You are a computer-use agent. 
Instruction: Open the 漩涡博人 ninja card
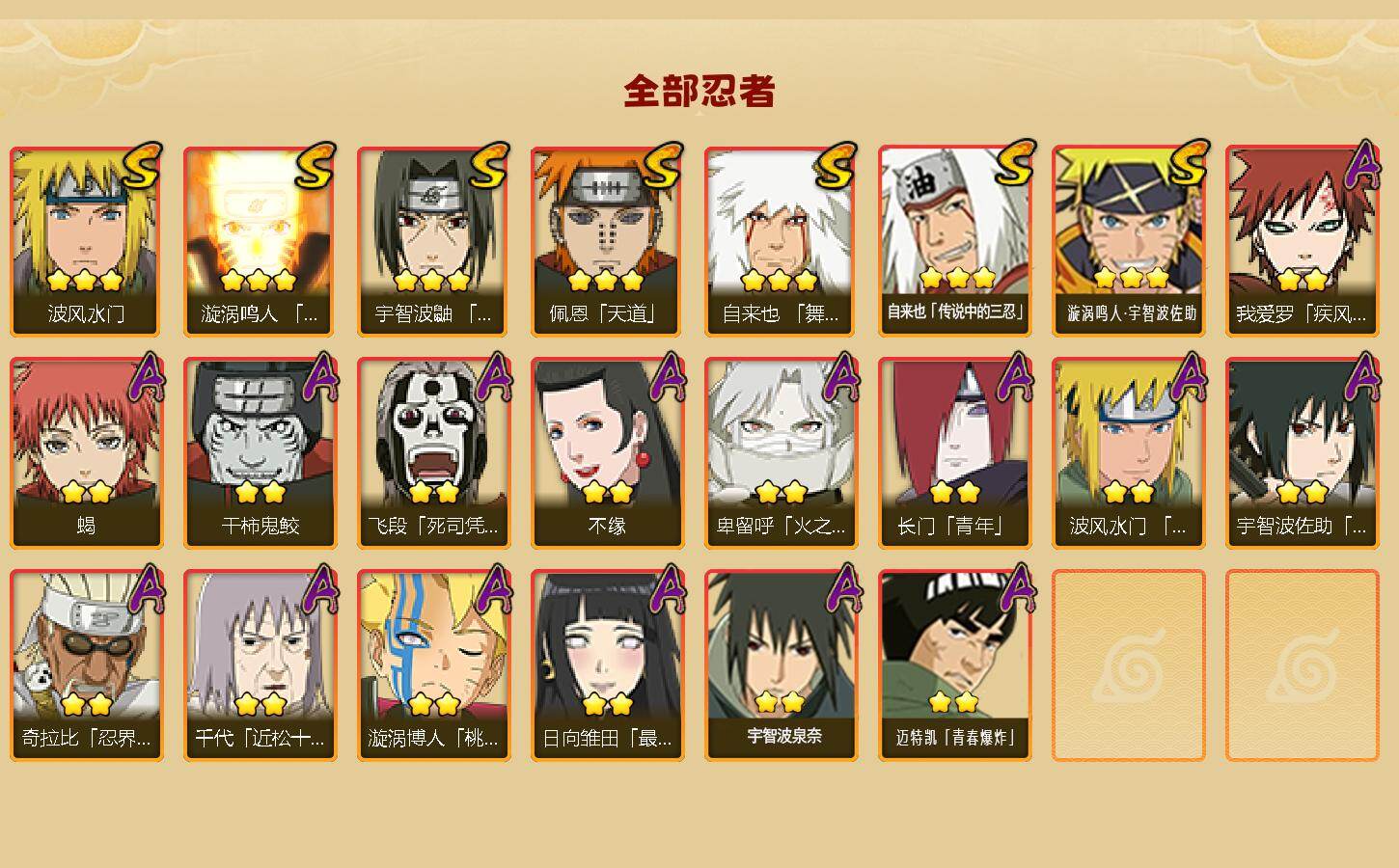click(433, 665)
